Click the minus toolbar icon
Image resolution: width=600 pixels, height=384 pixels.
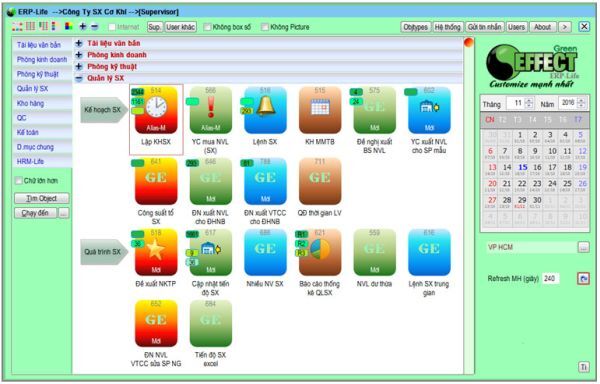tap(95, 26)
